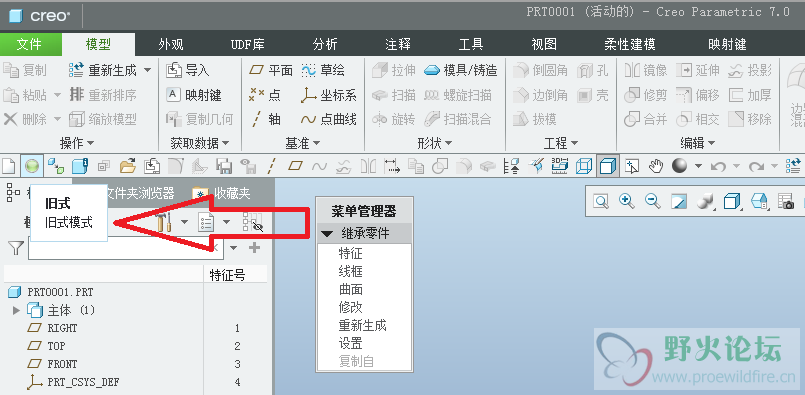Click the zoom out magnifier icon

[x=653, y=201]
